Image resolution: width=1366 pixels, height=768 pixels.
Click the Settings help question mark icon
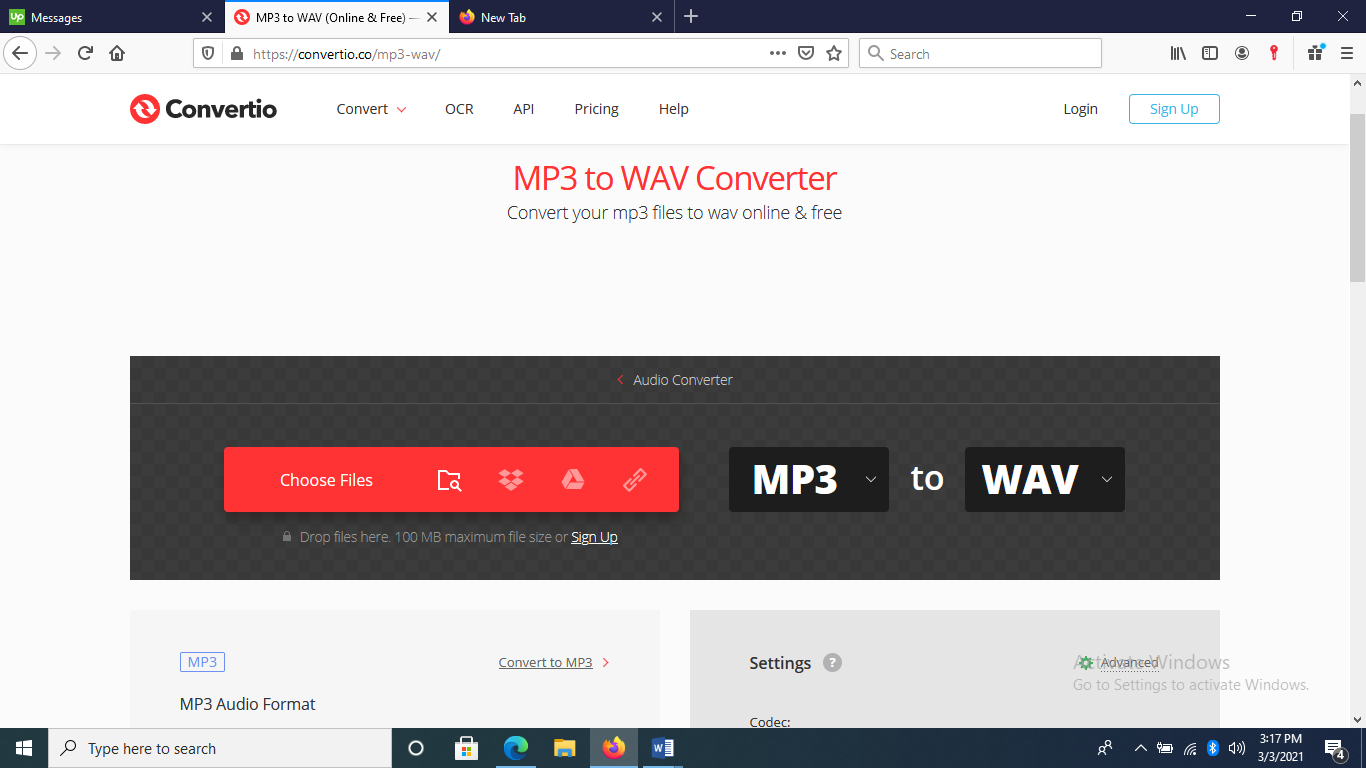click(832, 662)
